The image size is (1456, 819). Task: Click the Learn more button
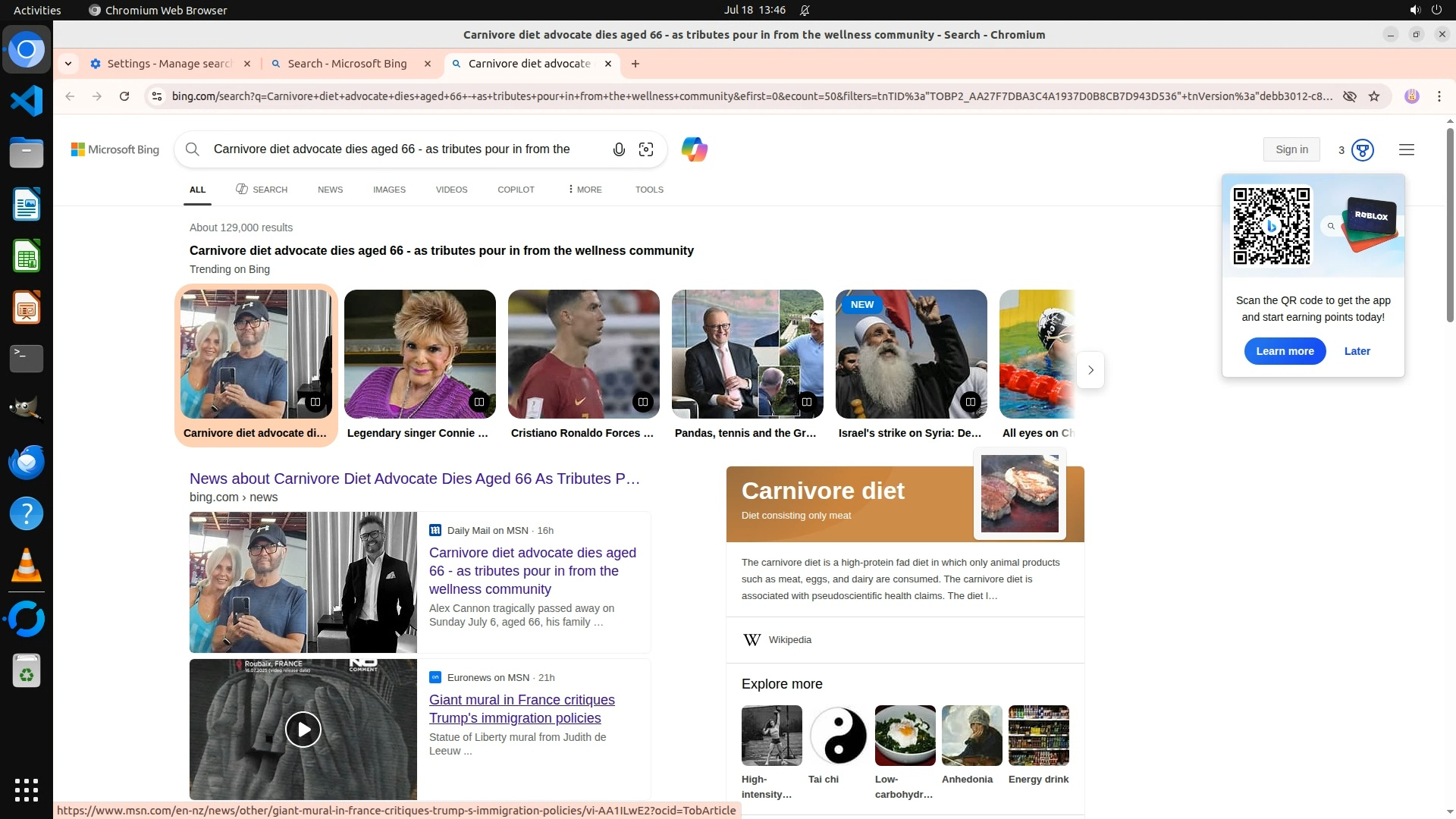[x=1285, y=351]
